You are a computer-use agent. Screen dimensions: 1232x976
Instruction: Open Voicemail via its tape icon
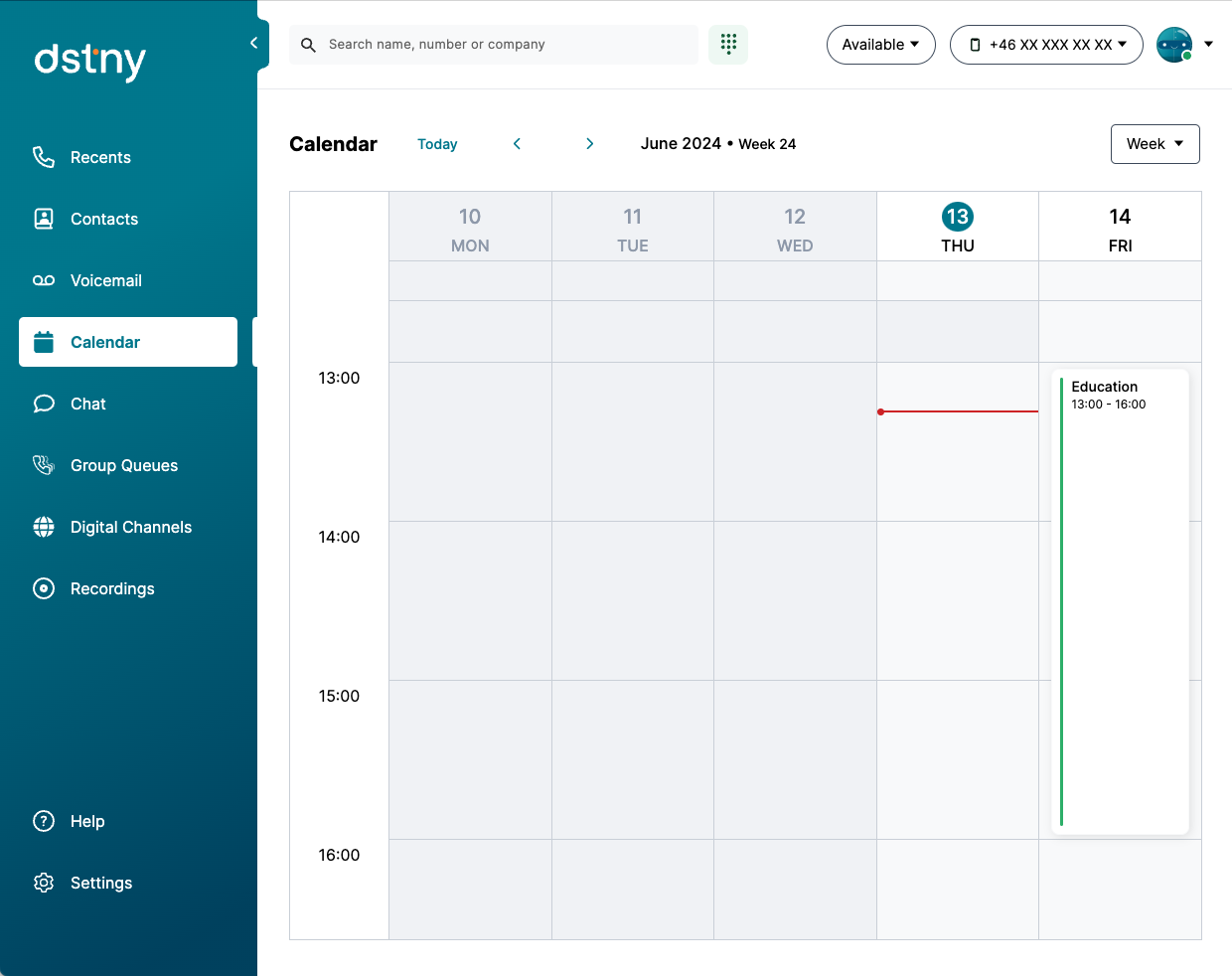tap(44, 280)
